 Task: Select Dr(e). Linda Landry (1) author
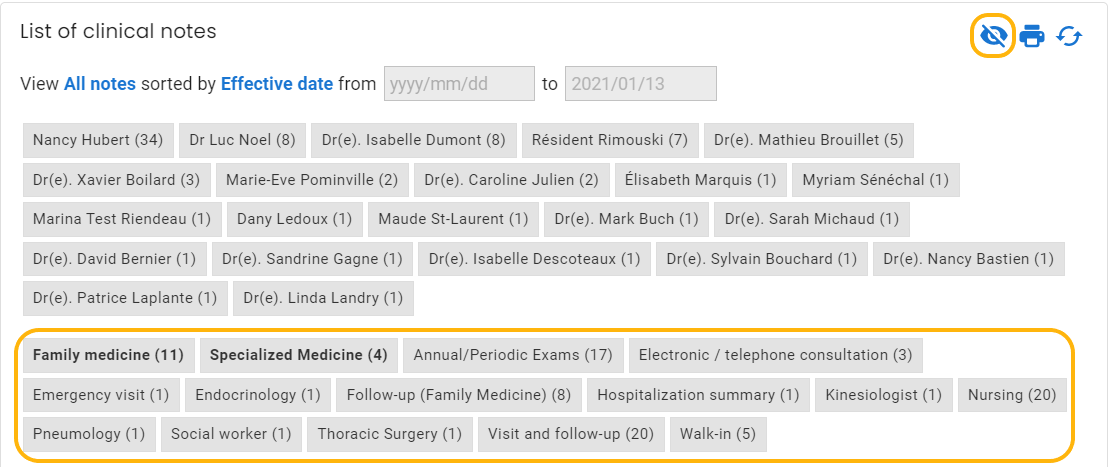pos(323,298)
